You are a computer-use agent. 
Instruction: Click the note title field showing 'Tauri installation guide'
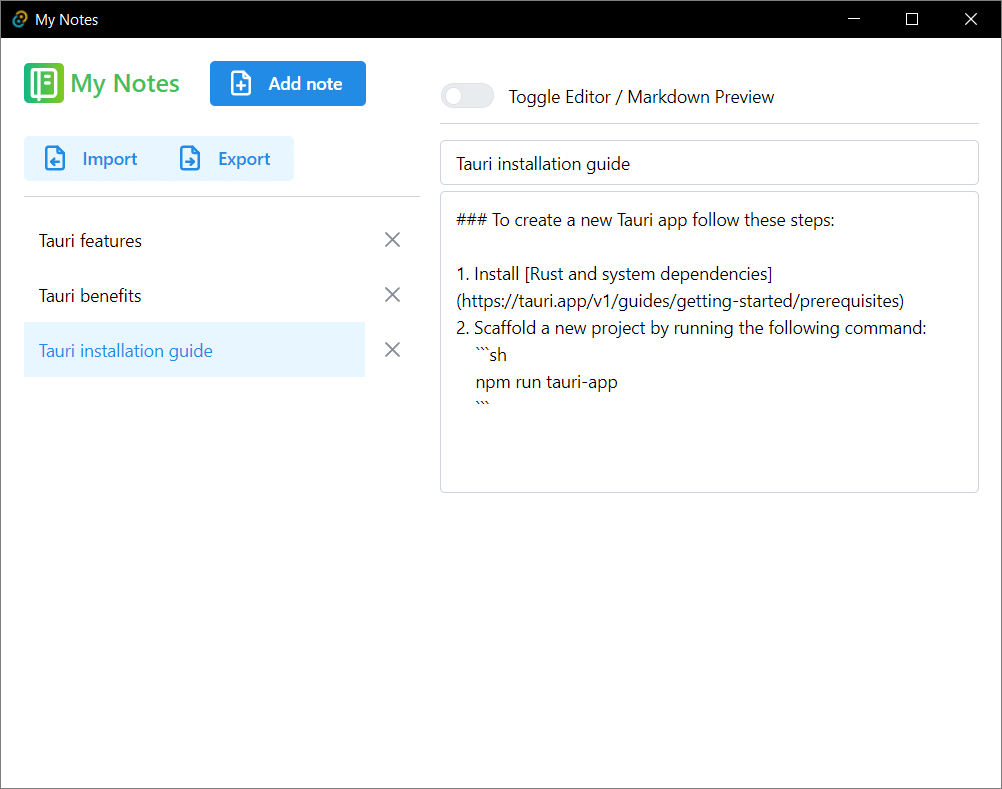point(709,162)
